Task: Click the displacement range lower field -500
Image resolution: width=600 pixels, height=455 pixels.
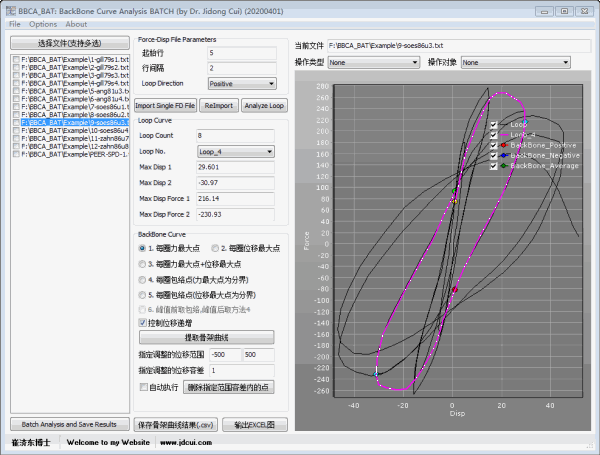Action: pos(225,355)
